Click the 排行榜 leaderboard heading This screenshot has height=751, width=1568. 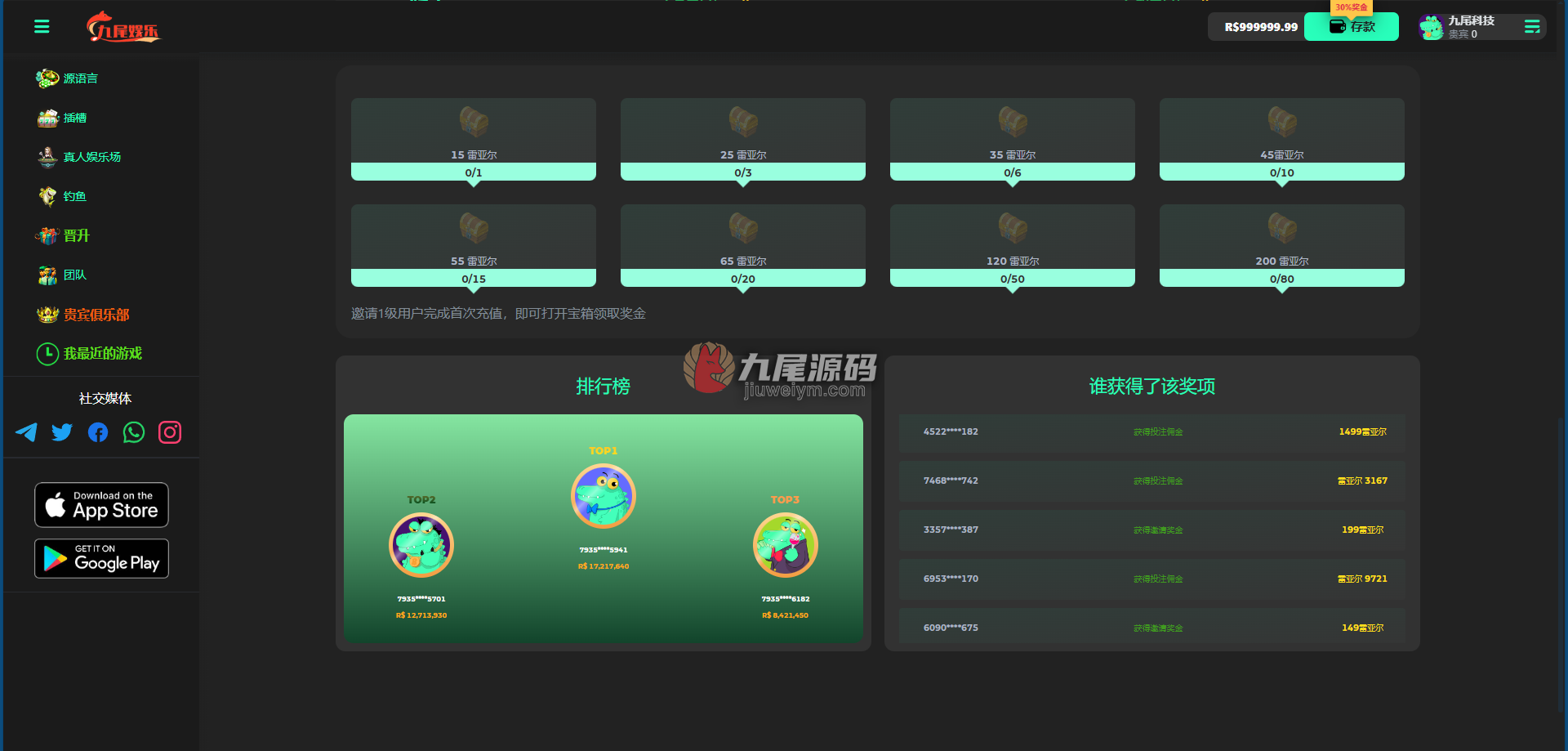click(604, 386)
